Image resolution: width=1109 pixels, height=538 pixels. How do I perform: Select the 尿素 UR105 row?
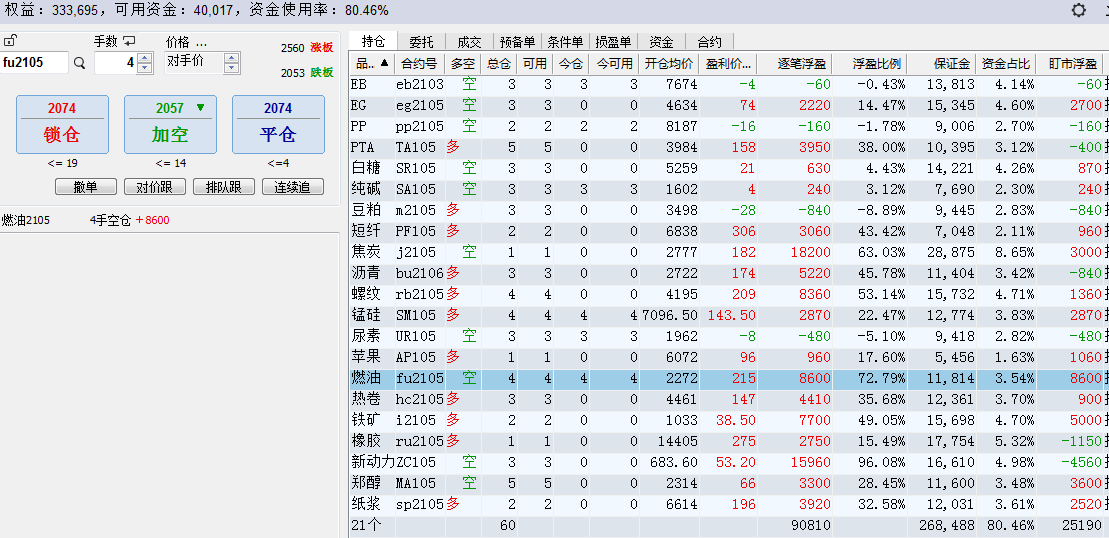tap(728, 336)
